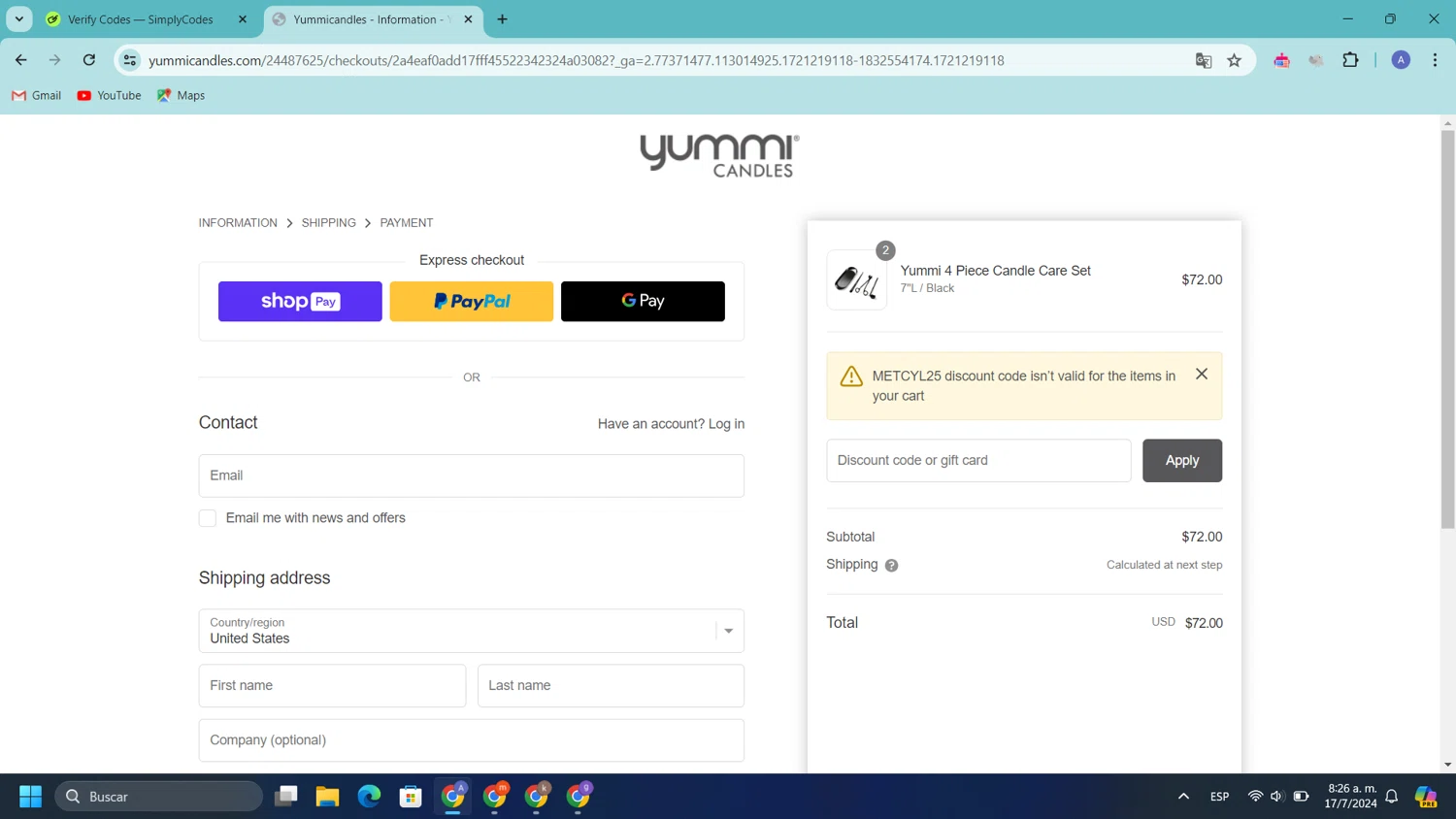1456x819 pixels.
Task: Open the Extensions puzzle icon
Action: point(1350,60)
